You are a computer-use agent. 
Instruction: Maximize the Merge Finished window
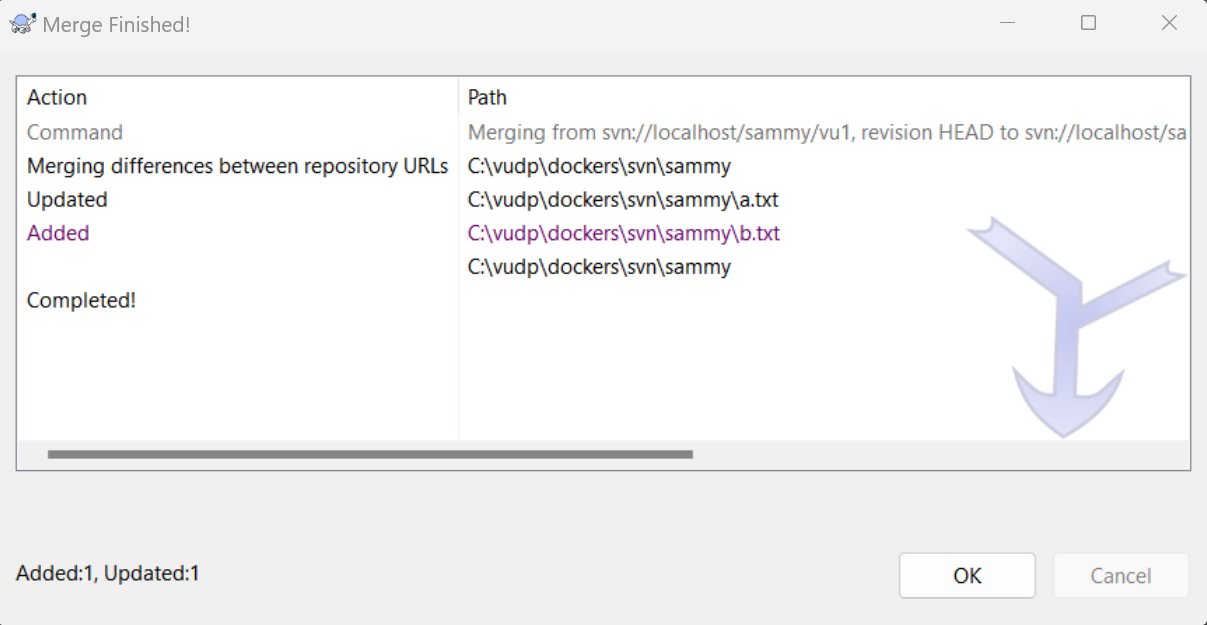1089,23
